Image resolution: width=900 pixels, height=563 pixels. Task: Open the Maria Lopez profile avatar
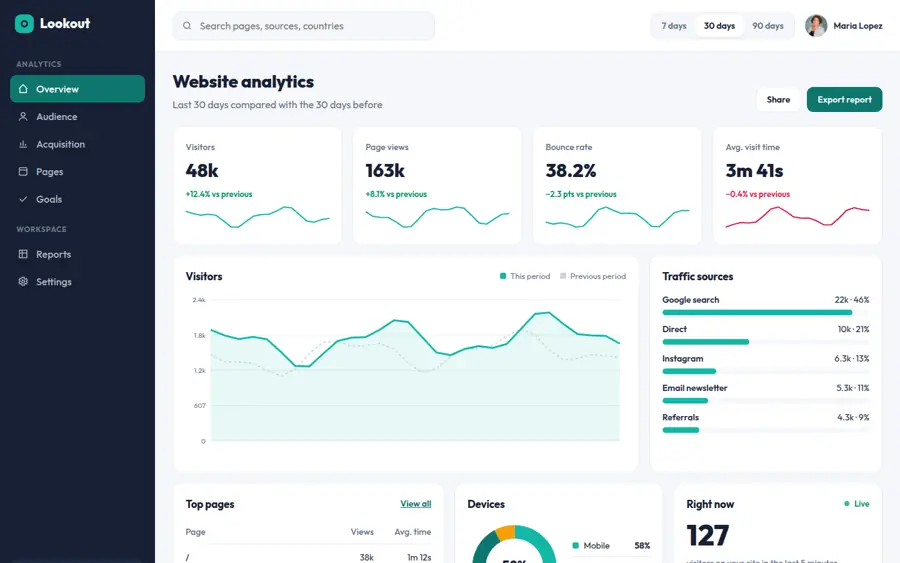(816, 26)
